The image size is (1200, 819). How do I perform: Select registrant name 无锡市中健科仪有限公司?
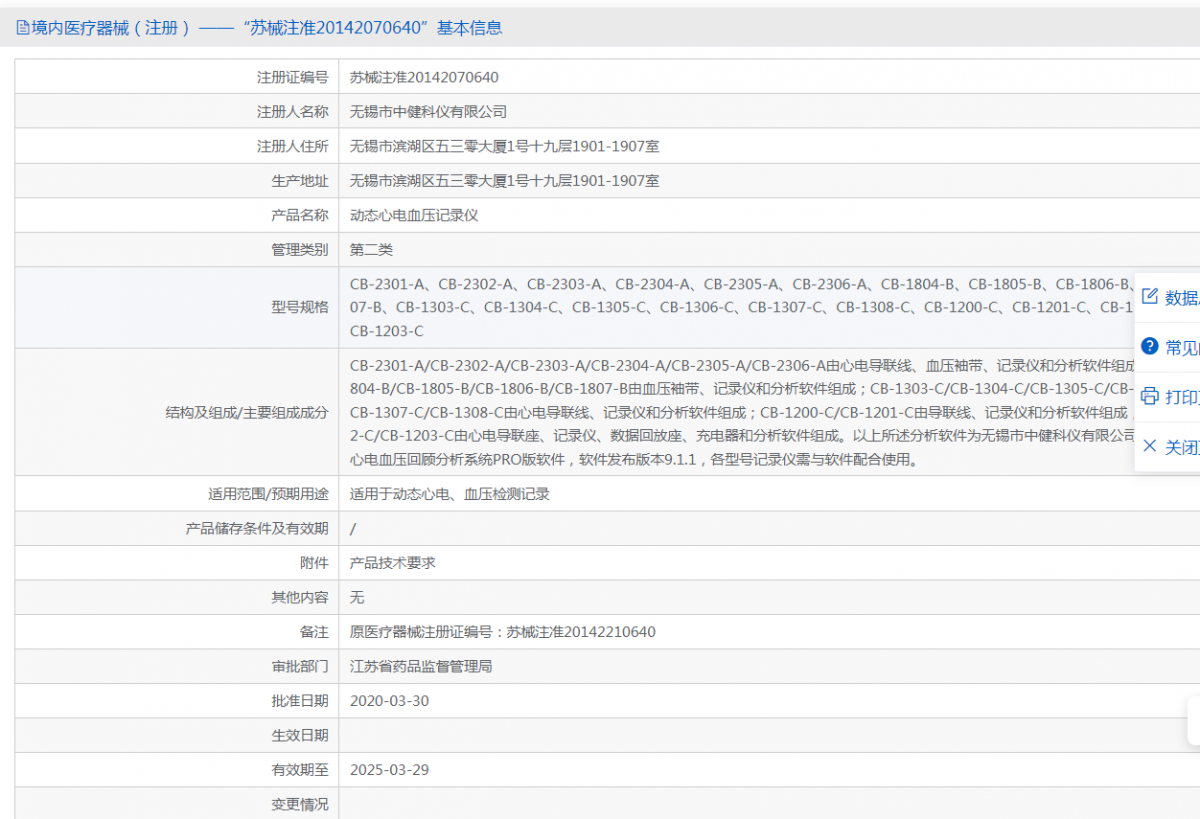pos(428,112)
